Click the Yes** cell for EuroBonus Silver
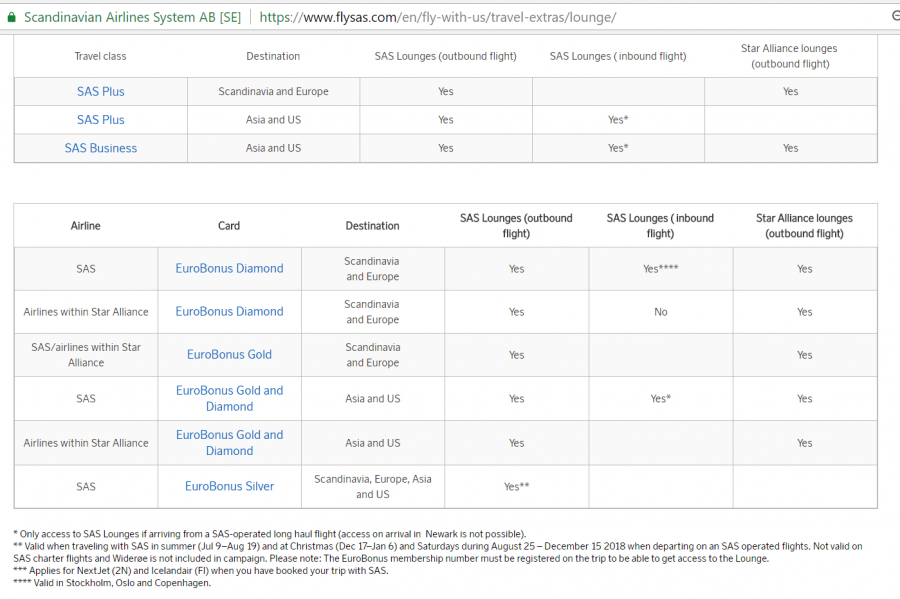900x599 pixels. (x=516, y=487)
